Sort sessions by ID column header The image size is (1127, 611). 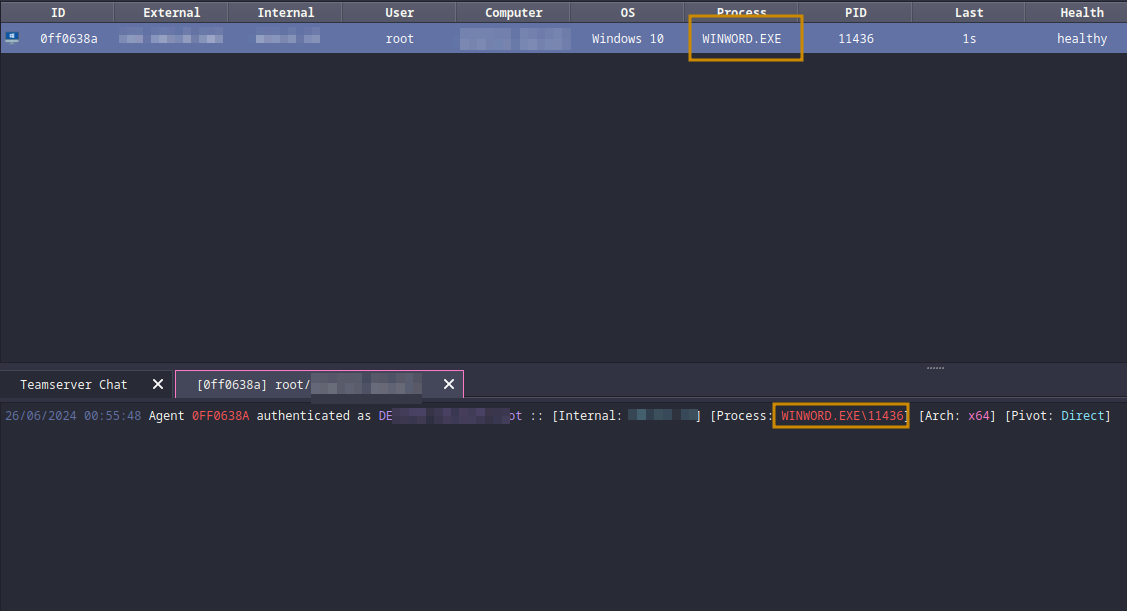click(58, 13)
